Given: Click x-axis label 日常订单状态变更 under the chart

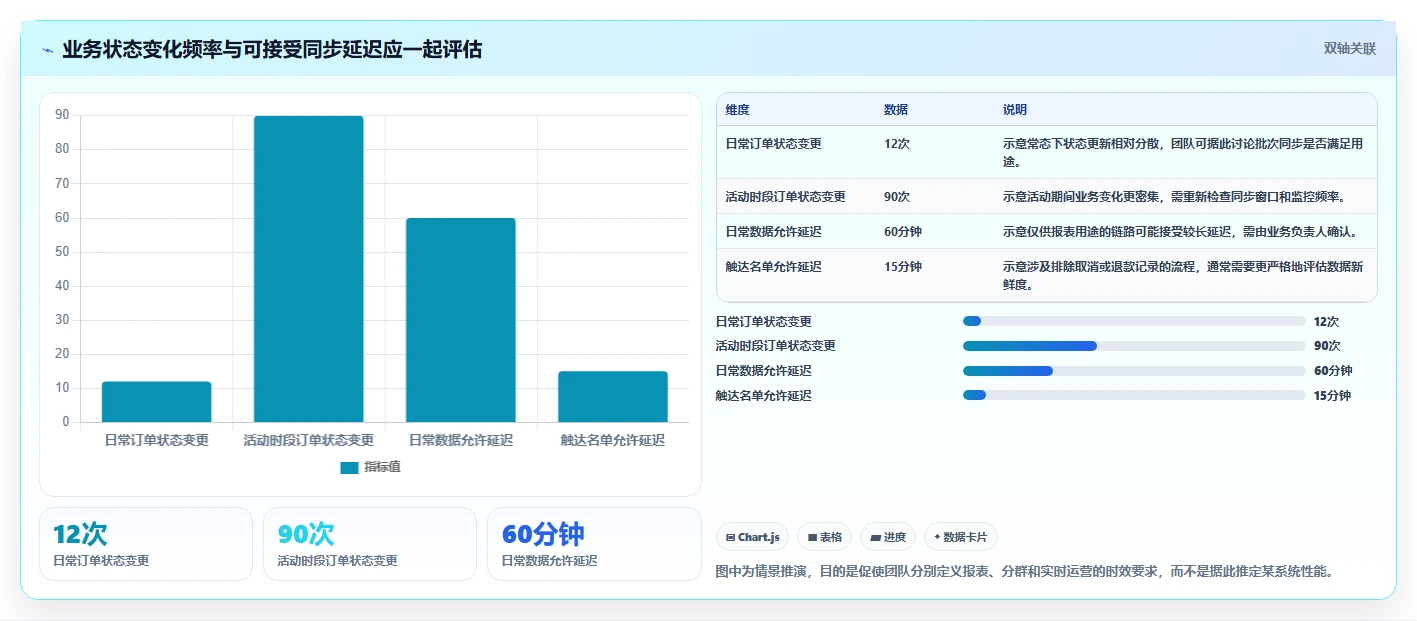Looking at the screenshot, I should pyautogui.click(x=156, y=440).
